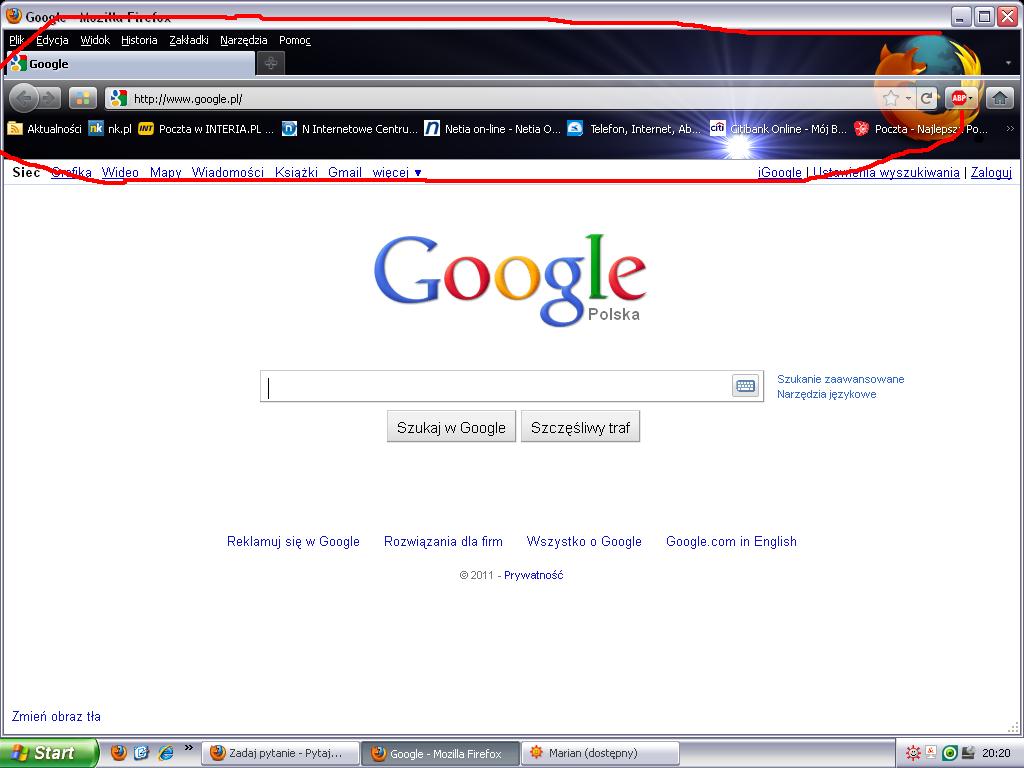Click the blue Quick Launch icon beside Firefox

(142, 752)
